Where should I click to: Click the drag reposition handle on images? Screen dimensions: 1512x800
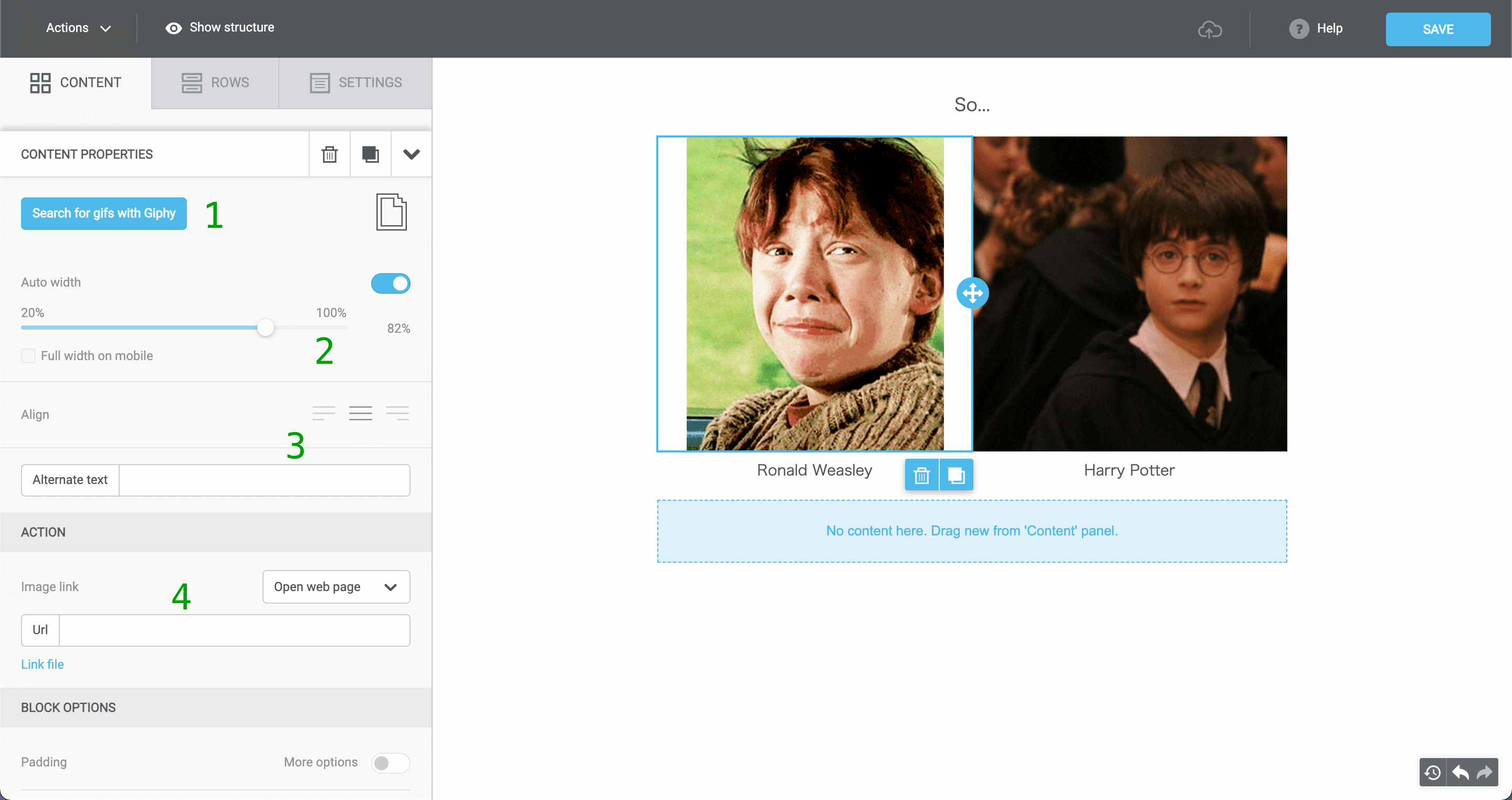pos(972,293)
